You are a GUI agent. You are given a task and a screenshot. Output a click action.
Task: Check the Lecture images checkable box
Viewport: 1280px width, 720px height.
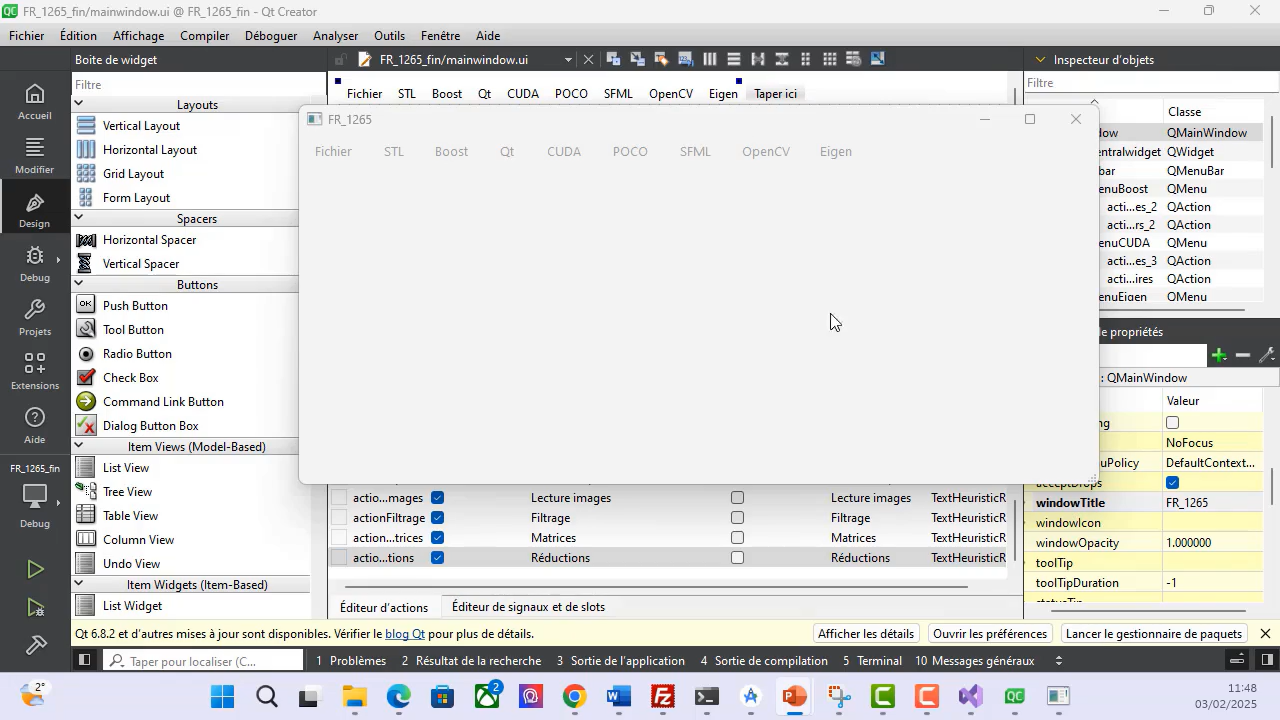pos(737,498)
